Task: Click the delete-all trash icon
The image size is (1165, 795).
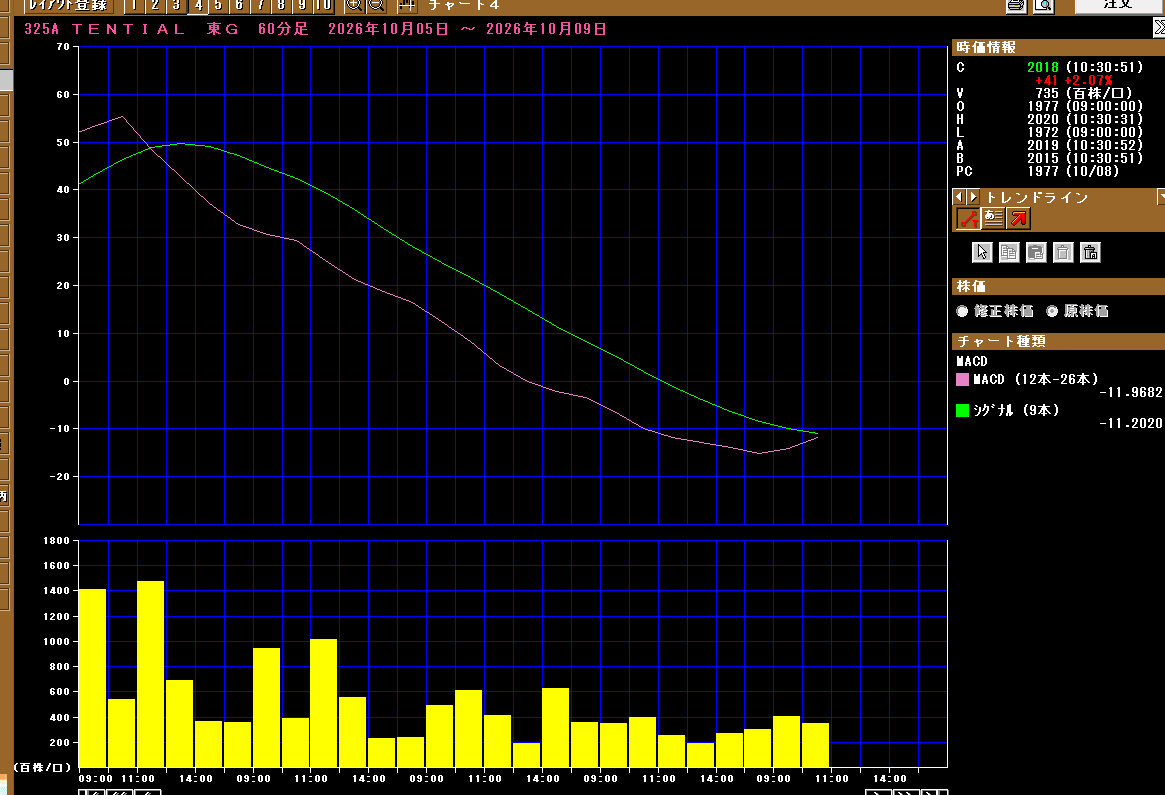Action: (1090, 253)
